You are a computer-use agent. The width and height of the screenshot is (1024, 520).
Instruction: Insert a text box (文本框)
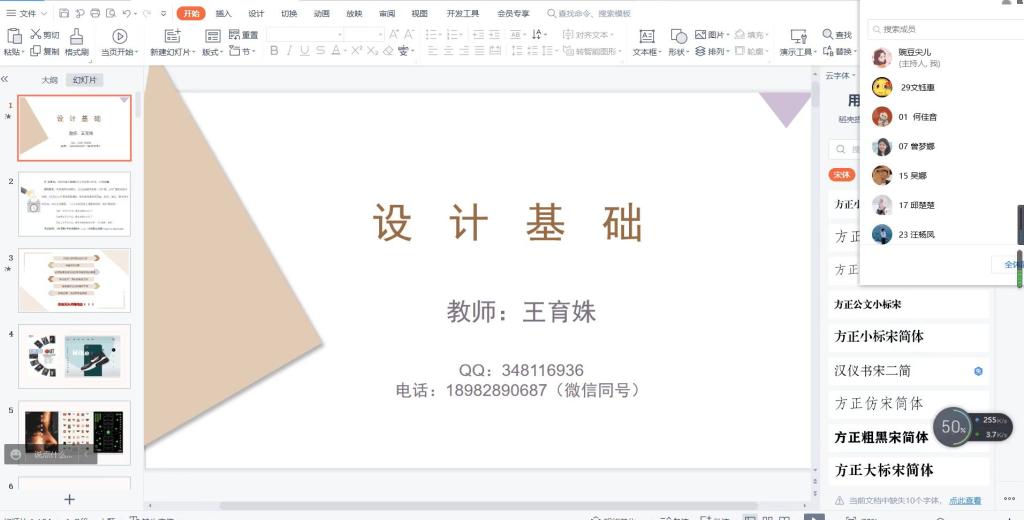646,36
